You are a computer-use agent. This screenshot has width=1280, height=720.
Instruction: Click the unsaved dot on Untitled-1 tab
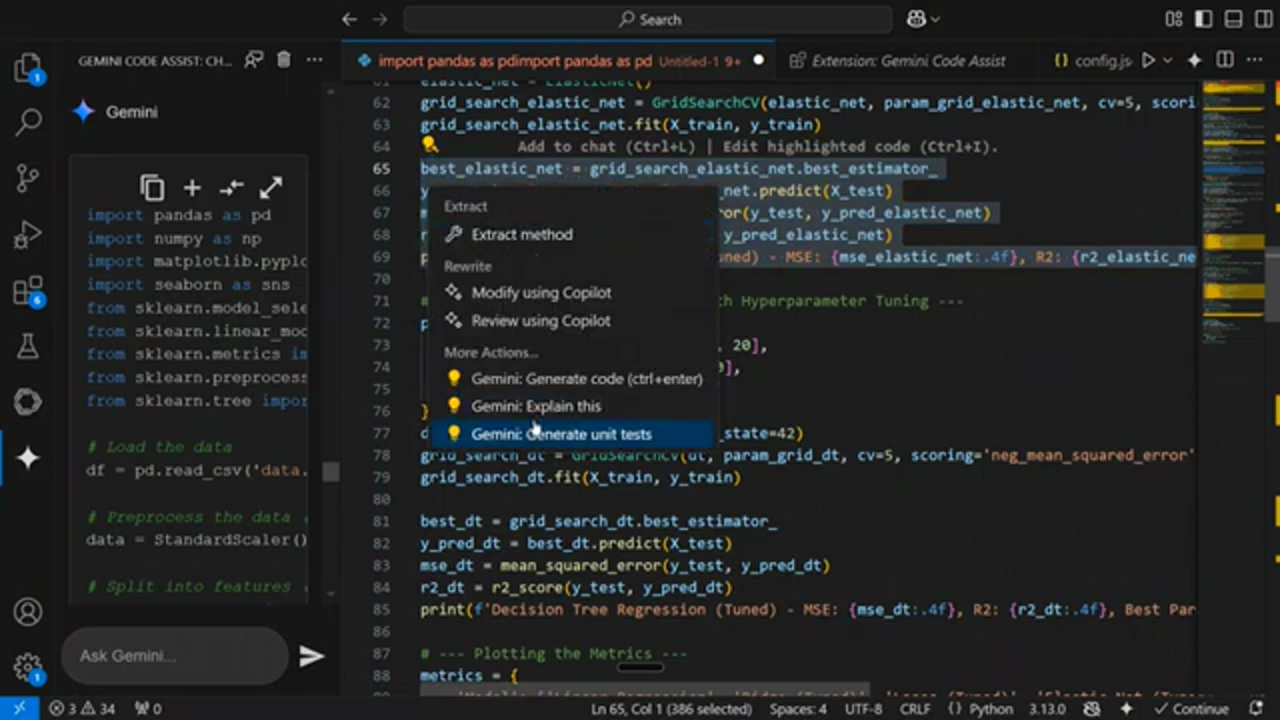coord(758,61)
